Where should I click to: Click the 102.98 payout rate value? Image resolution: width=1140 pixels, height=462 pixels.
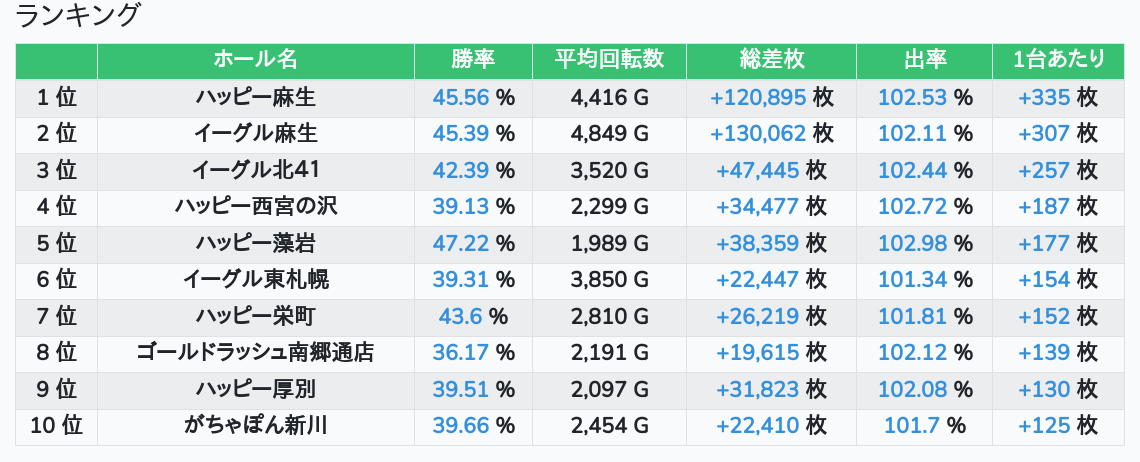coord(912,243)
